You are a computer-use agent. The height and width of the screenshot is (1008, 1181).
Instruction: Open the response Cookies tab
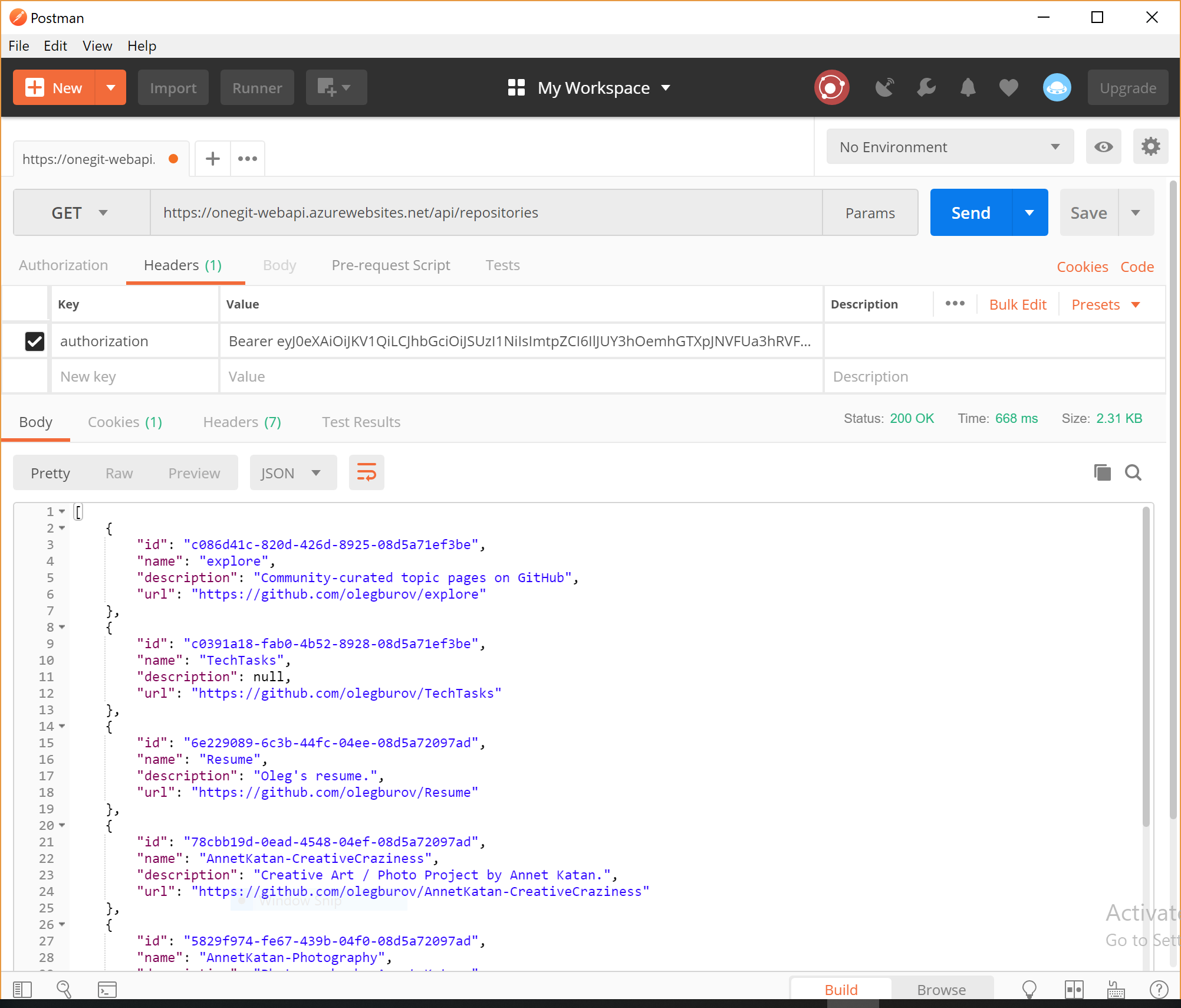click(x=124, y=422)
